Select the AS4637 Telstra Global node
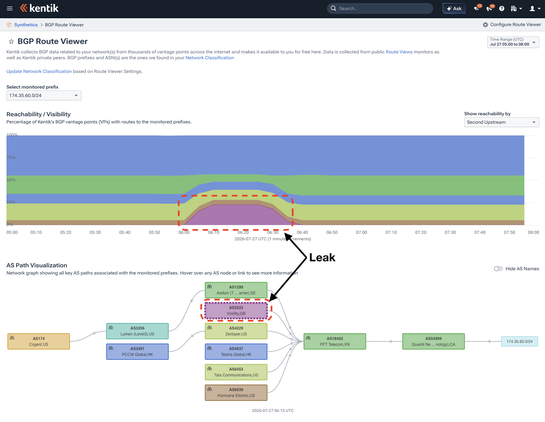Image resolution: width=545 pixels, height=422 pixels. [x=236, y=351]
